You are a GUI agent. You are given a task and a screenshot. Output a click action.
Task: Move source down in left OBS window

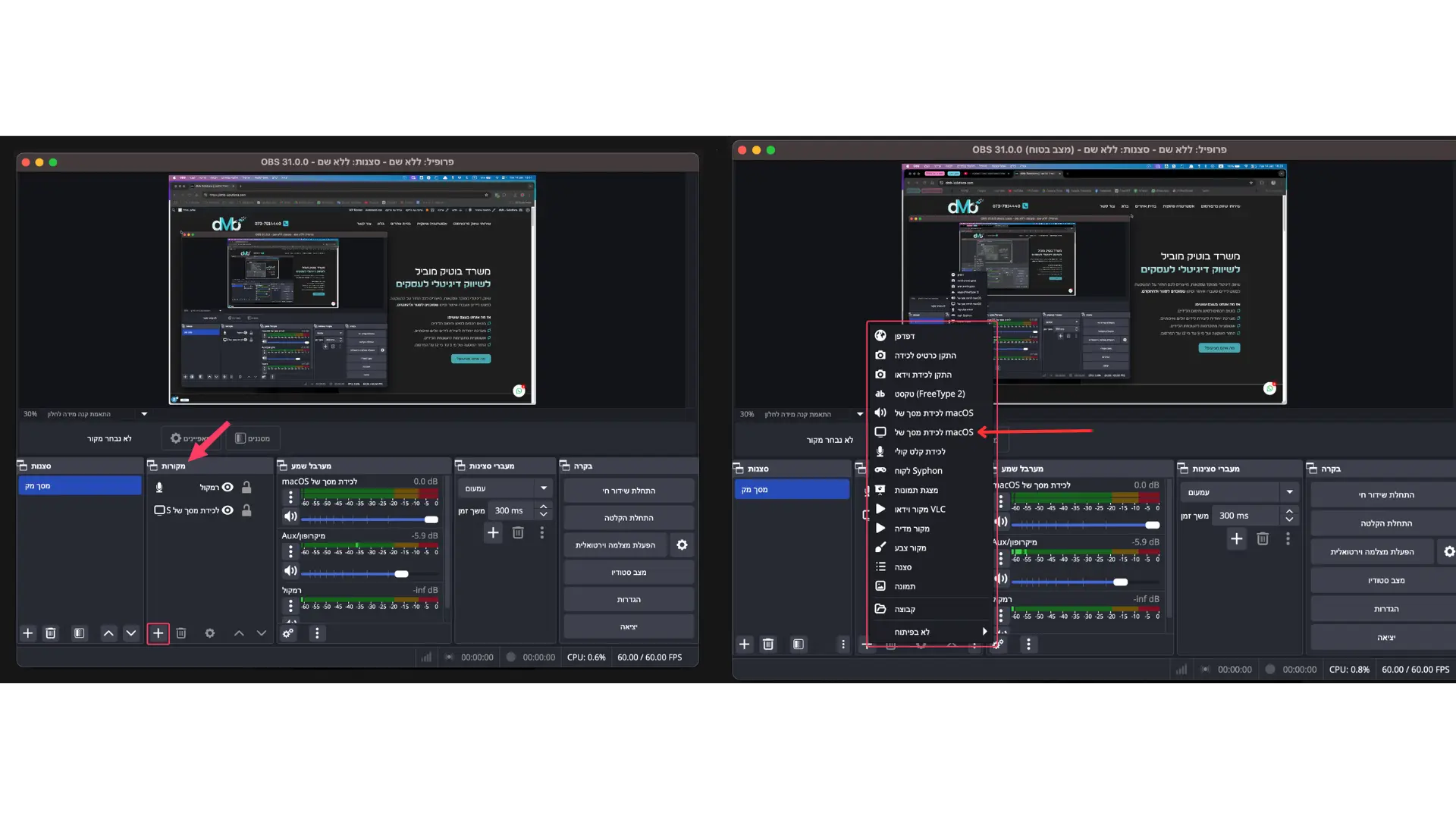point(262,633)
